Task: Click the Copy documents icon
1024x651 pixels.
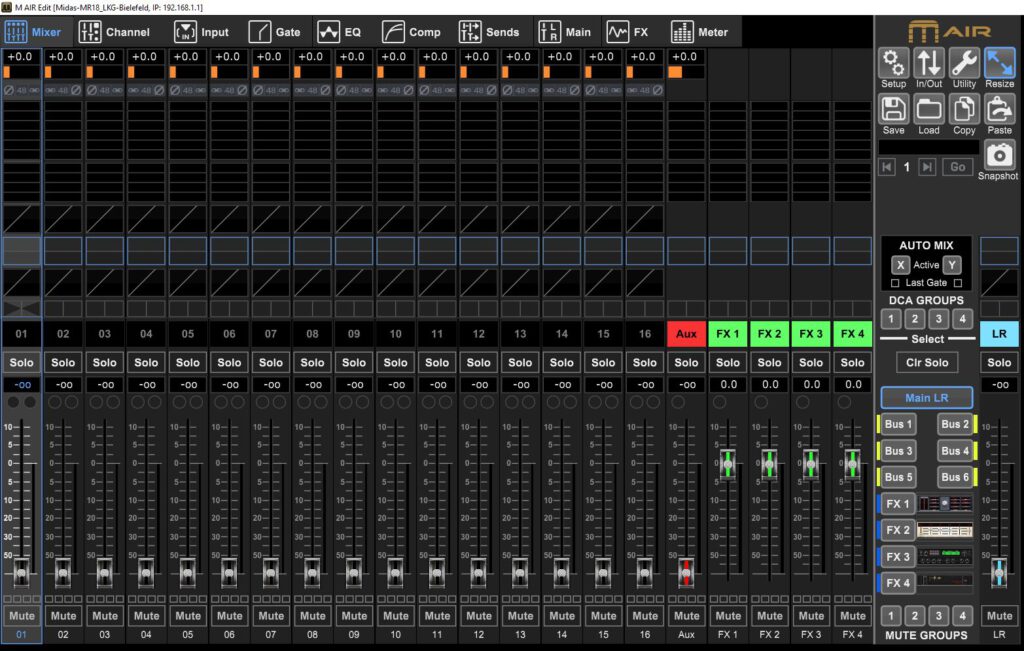Action: 964,109
